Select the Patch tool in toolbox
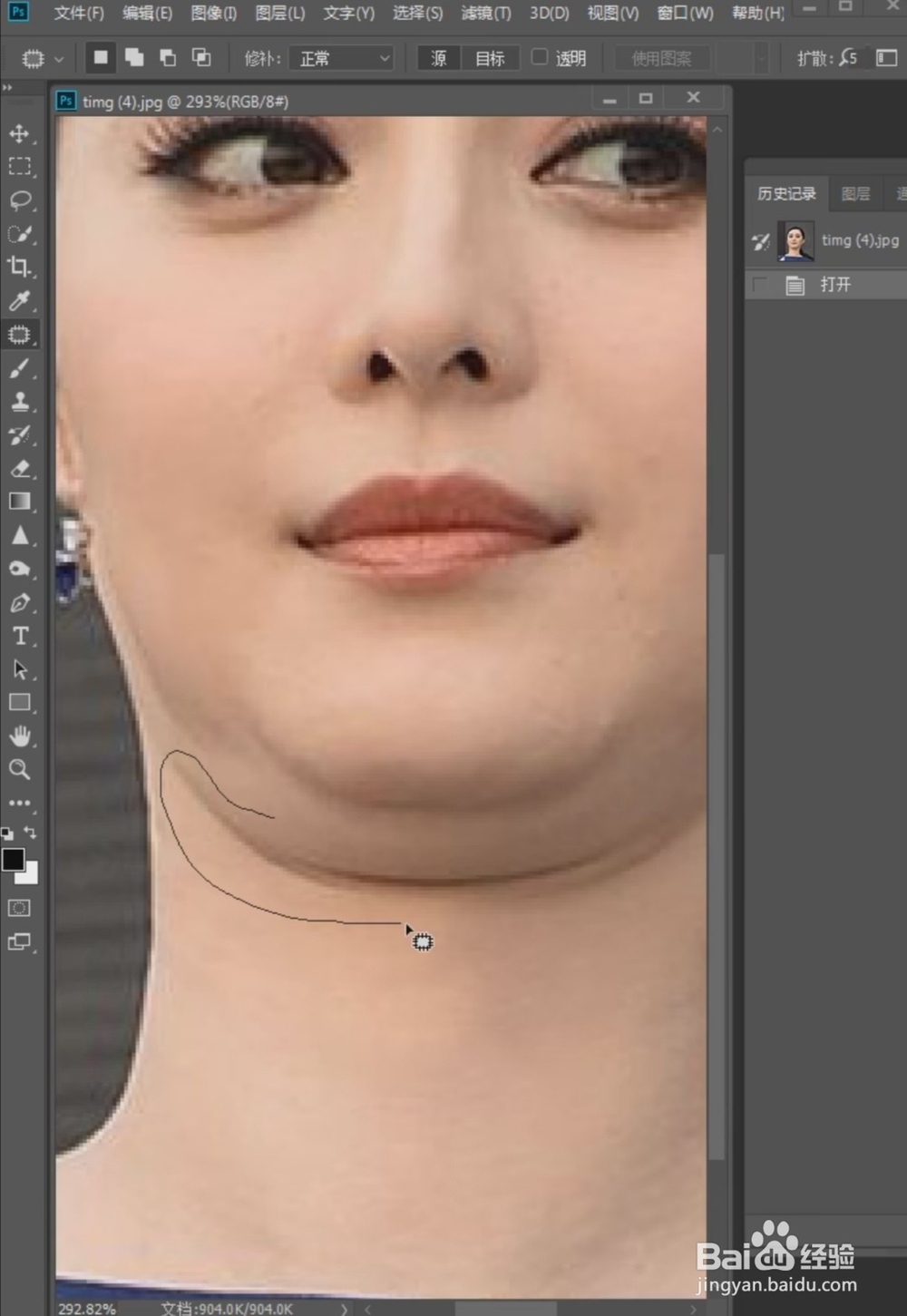Viewport: 907px width, 1316px height. point(19,334)
